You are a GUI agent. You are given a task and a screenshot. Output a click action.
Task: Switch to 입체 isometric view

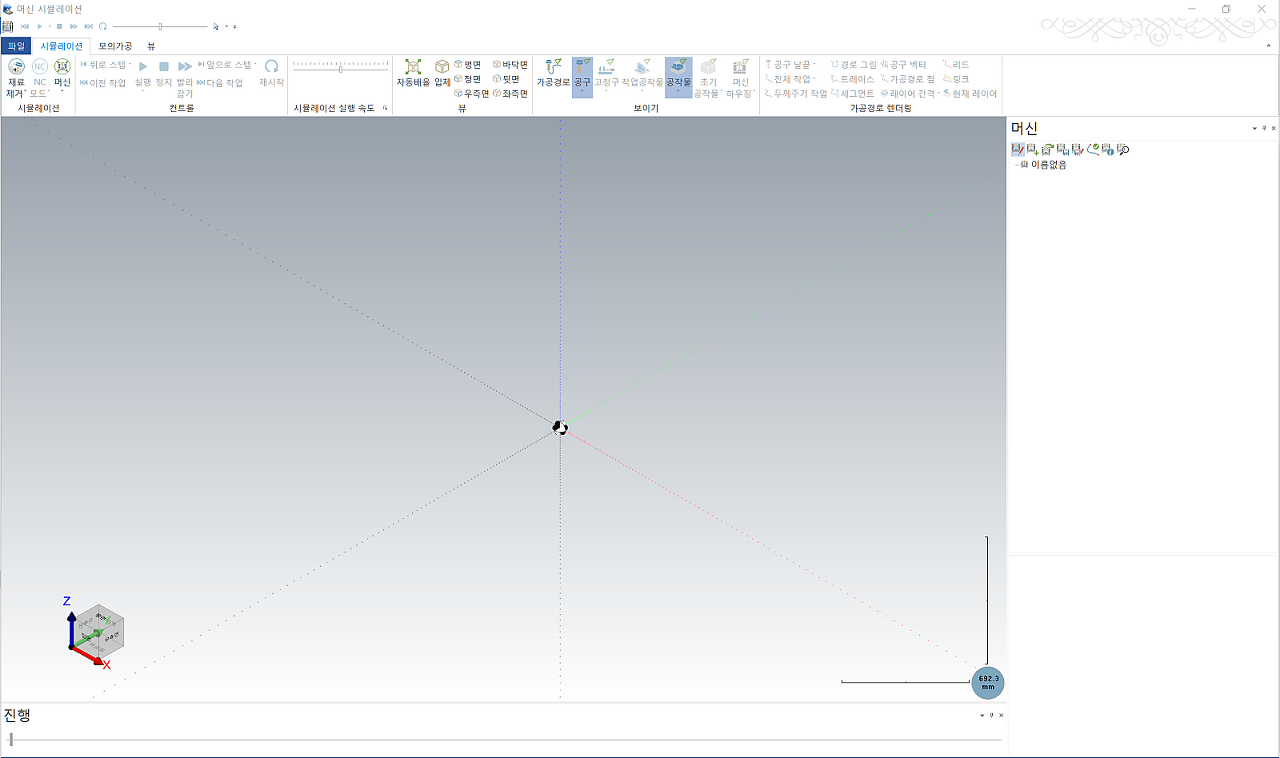coord(442,73)
